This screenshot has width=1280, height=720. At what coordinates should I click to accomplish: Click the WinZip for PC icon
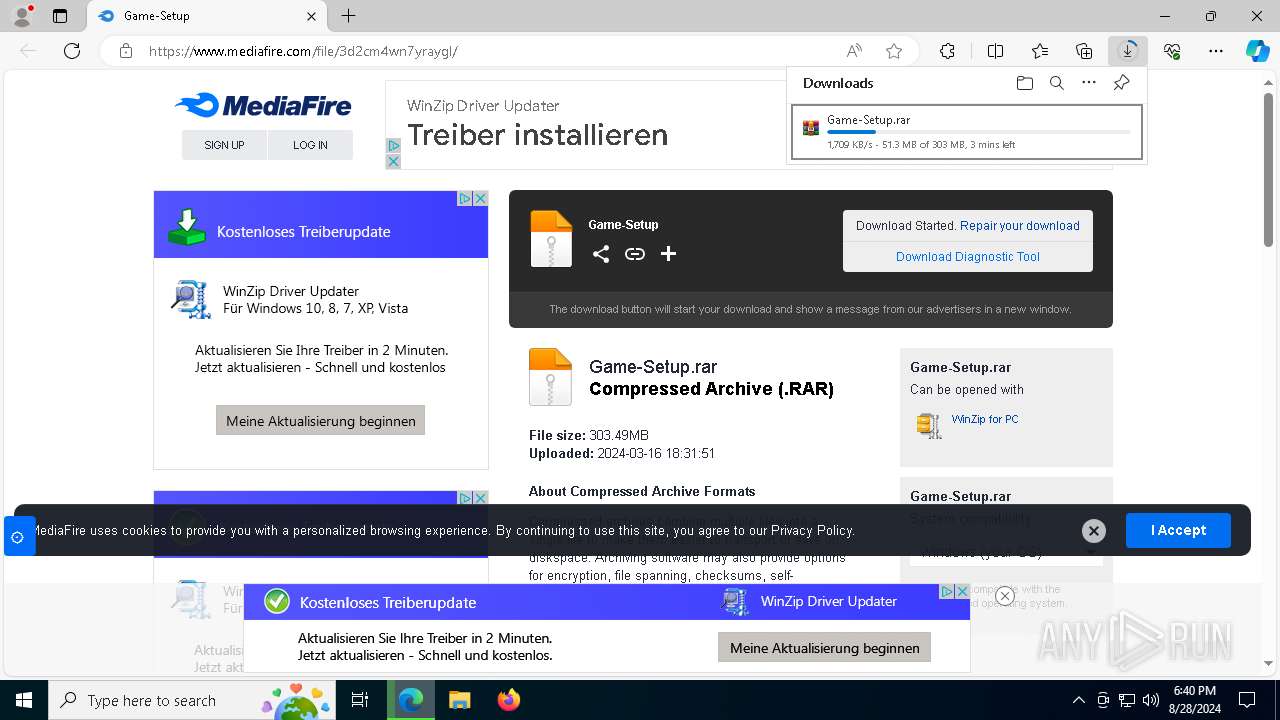929,425
